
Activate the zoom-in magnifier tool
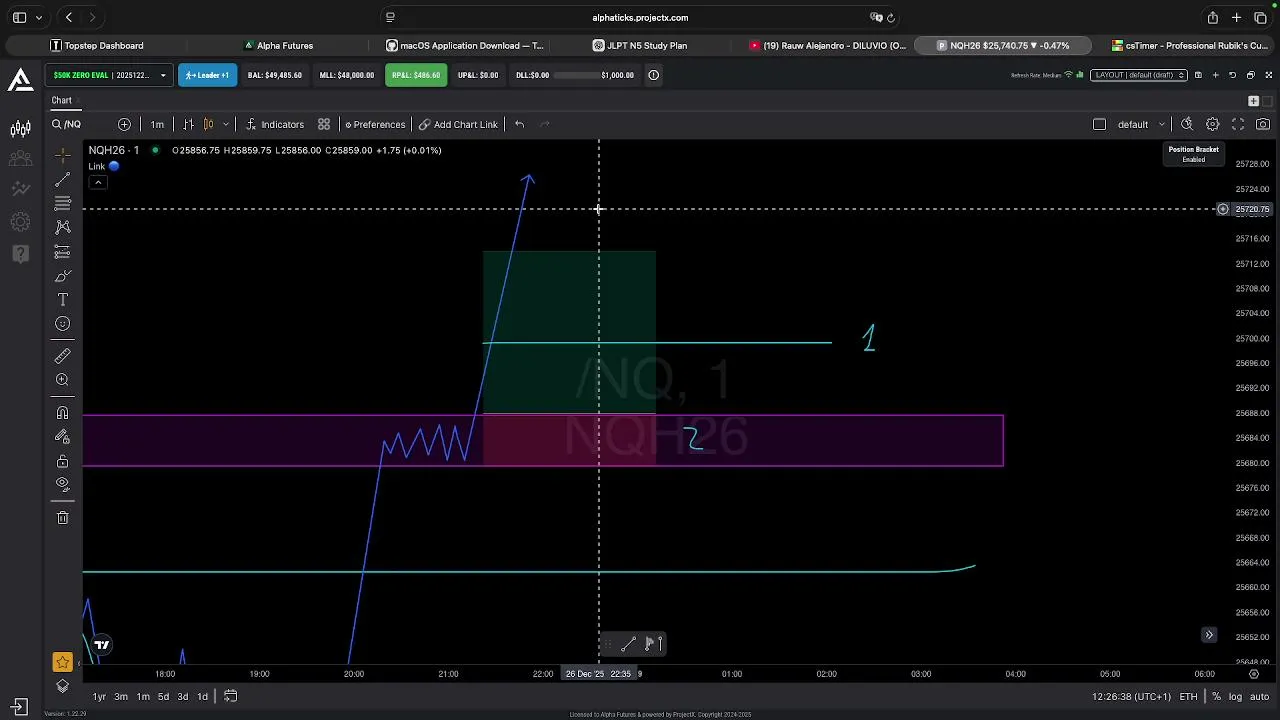point(62,380)
